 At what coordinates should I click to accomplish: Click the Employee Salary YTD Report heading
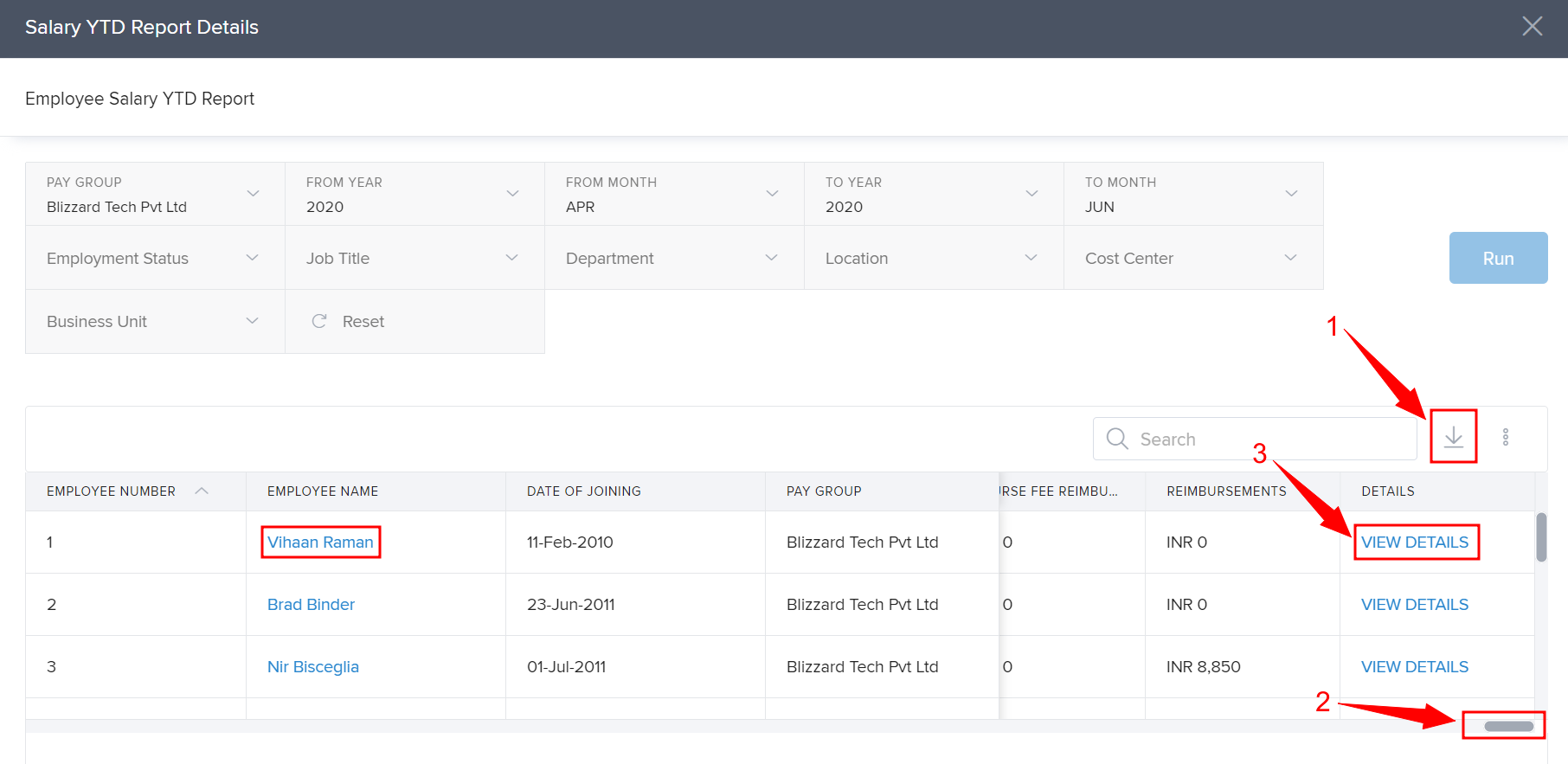click(x=139, y=99)
